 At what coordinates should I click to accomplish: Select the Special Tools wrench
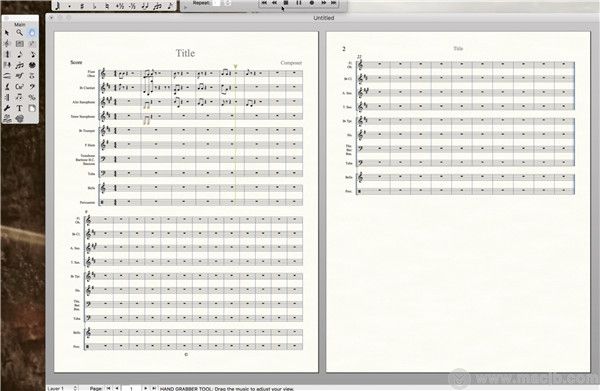pyautogui.click(x=7, y=108)
